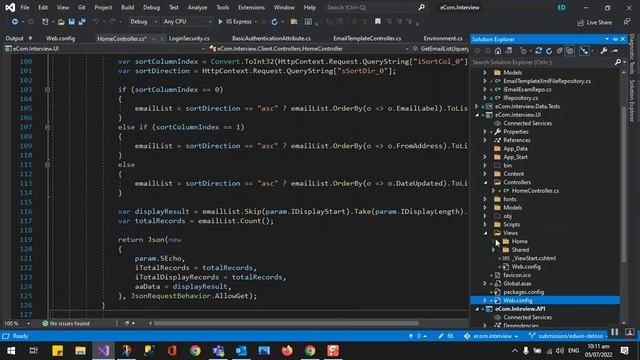This screenshot has width=640, height=360.
Task: Collapse the else block at line 111
Action: pos(47,164)
